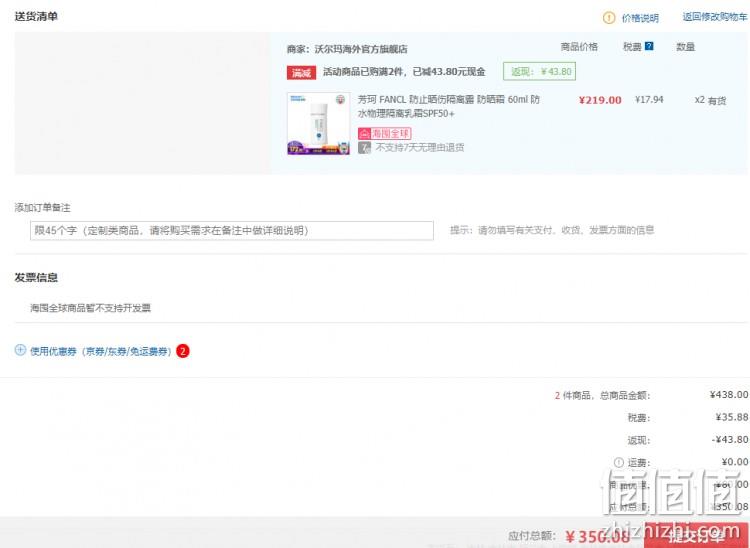Click the tax amount ¥17.94
The height and width of the screenshot is (548, 750).
pyautogui.click(x=649, y=99)
